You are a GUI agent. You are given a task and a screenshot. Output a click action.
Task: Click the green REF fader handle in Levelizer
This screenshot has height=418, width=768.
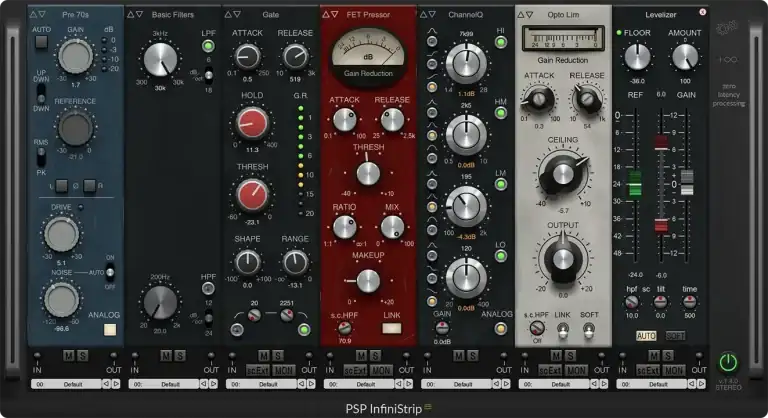pos(634,183)
